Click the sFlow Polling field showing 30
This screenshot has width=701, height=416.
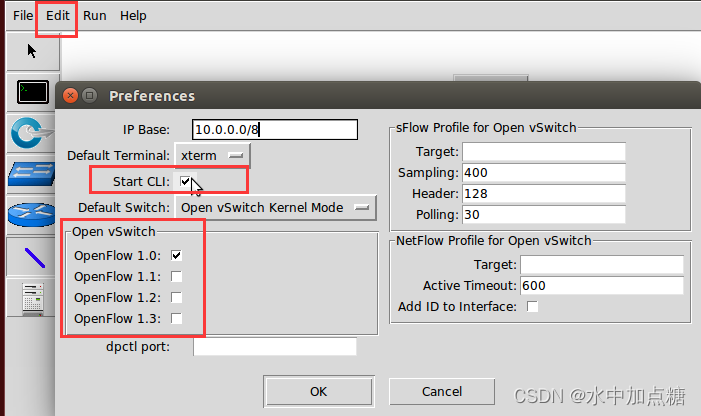pos(544,214)
